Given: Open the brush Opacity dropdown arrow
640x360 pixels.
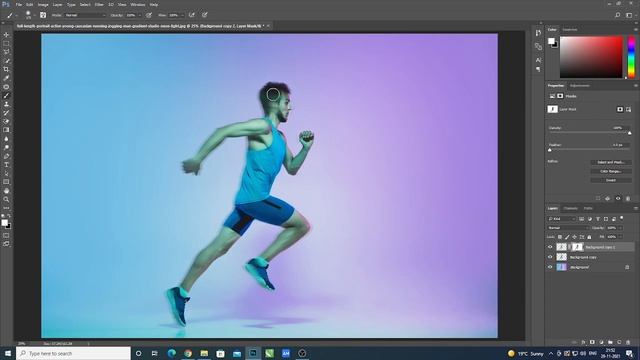Looking at the screenshot, I should click(140, 15).
